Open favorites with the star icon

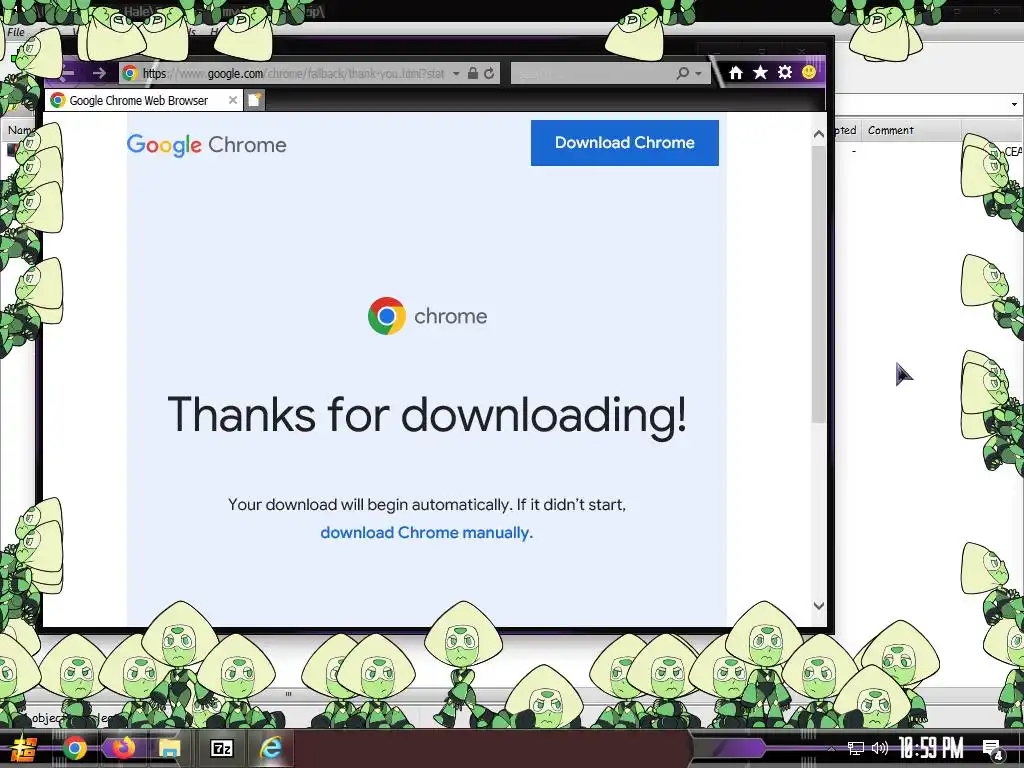point(760,72)
